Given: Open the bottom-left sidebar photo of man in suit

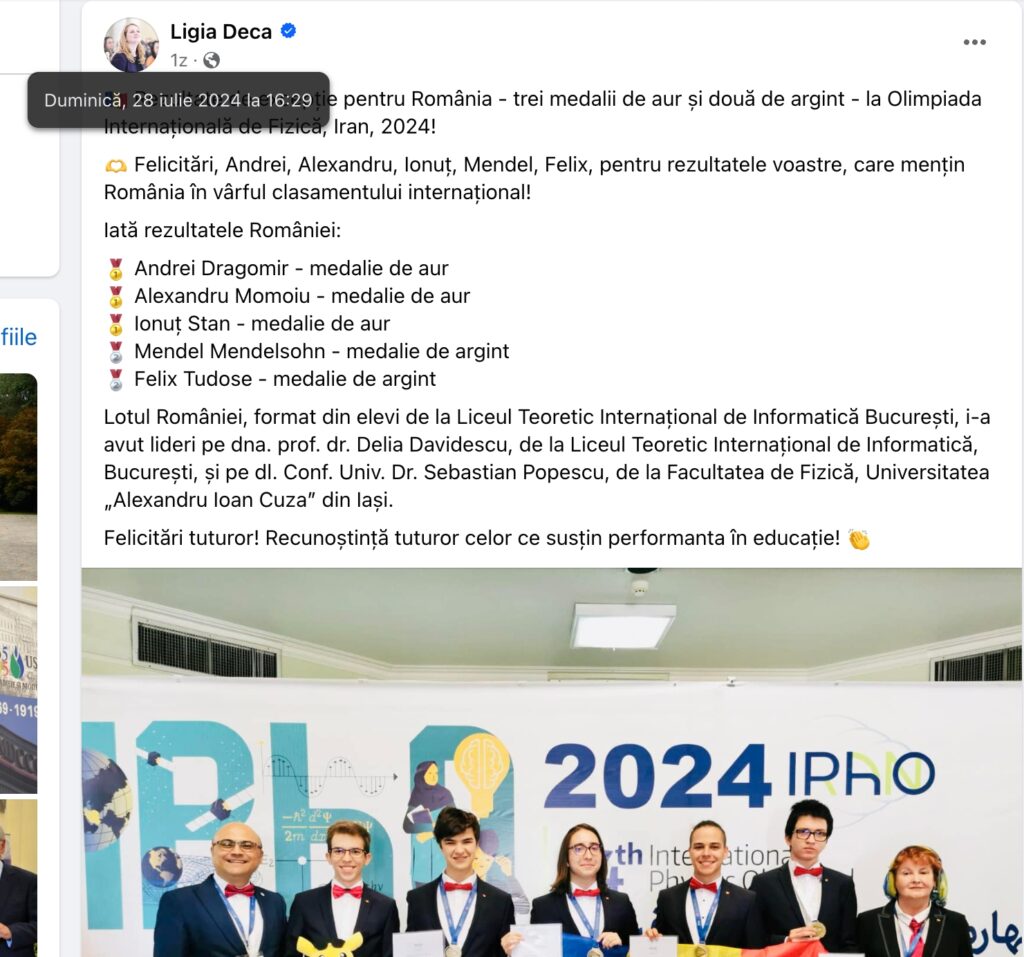Looking at the screenshot, I should pos(18,878).
